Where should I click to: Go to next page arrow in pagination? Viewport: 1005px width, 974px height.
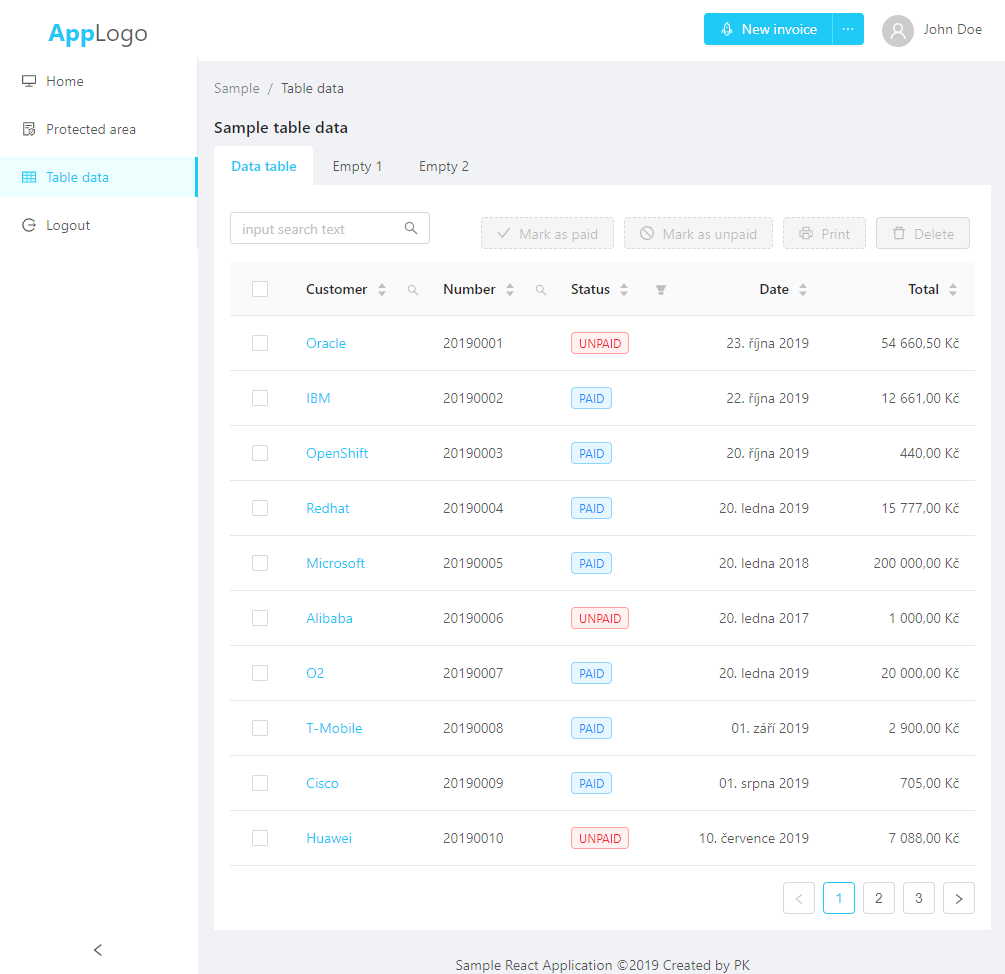[x=959, y=898]
